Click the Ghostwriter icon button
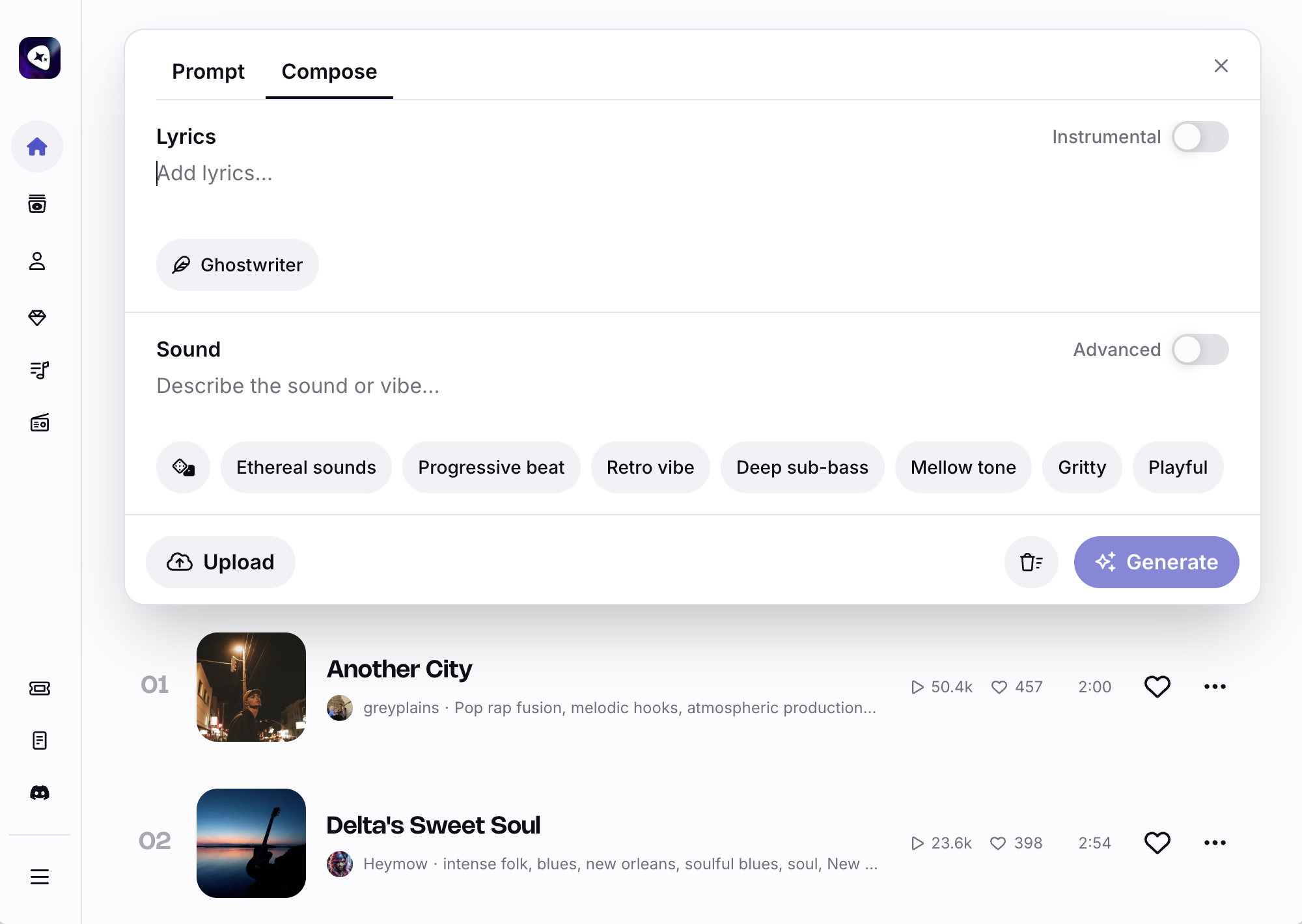The width and height of the screenshot is (1302, 924). pyautogui.click(x=181, y=265)
